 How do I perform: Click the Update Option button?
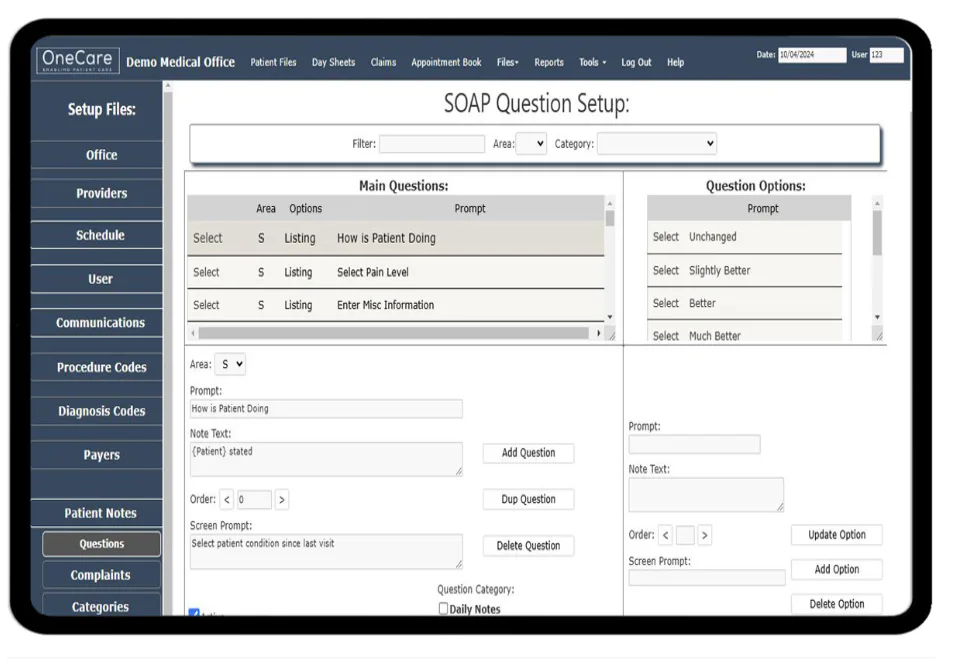pos(837,535)
